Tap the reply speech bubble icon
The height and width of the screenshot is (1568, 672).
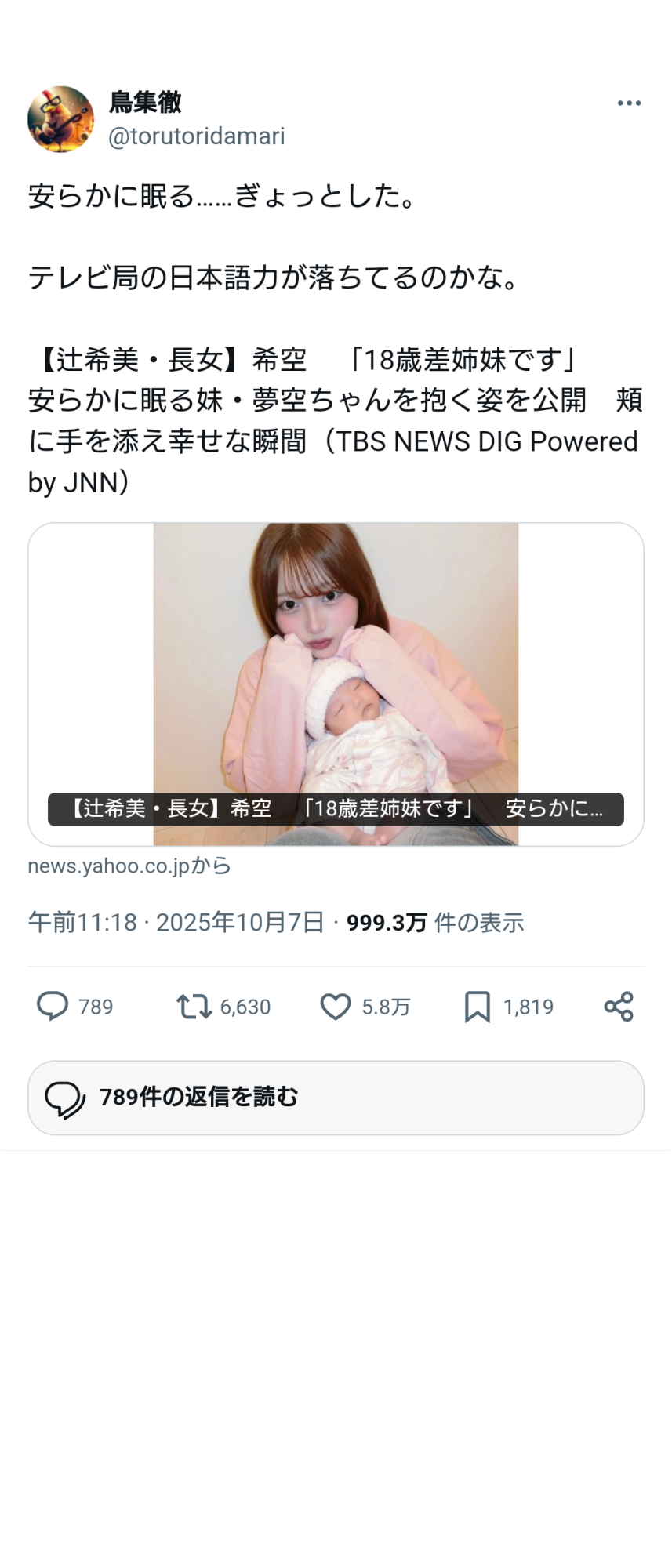pos(53,1006)
